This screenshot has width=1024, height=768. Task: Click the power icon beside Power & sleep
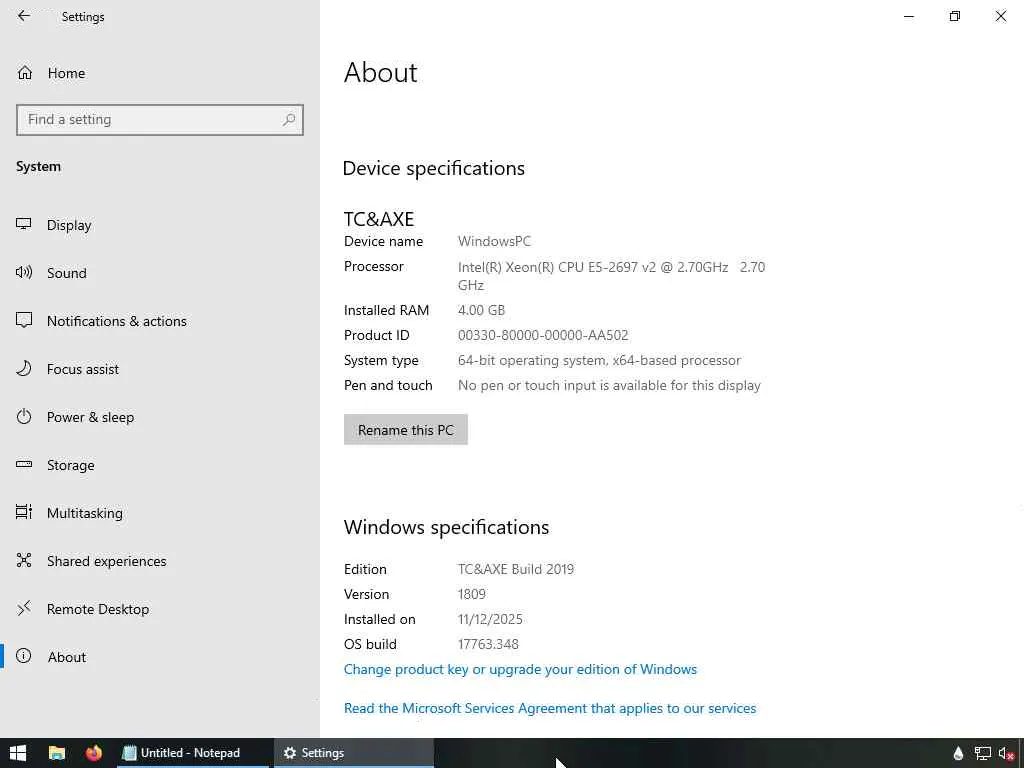tap(24, 417)
